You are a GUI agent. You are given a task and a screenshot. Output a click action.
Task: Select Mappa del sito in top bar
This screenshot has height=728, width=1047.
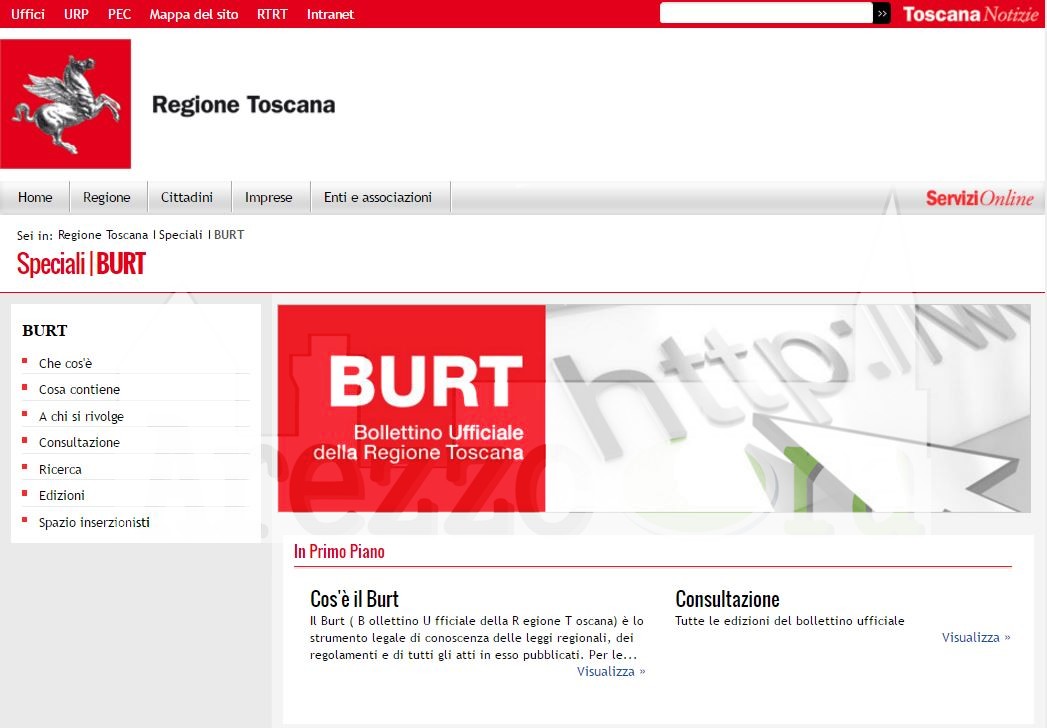194,14
